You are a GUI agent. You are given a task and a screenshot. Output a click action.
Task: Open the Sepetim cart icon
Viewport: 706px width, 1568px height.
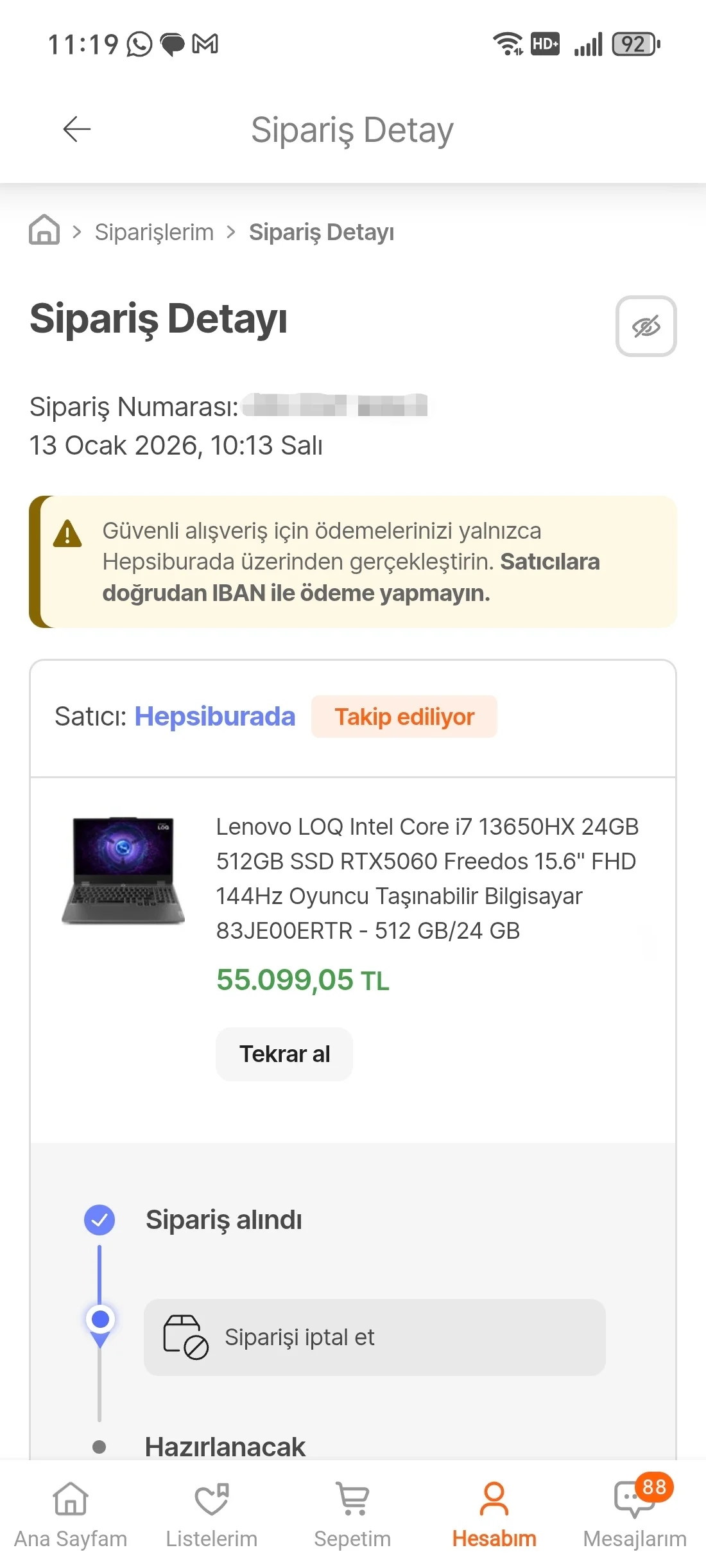coord(352,1499)
